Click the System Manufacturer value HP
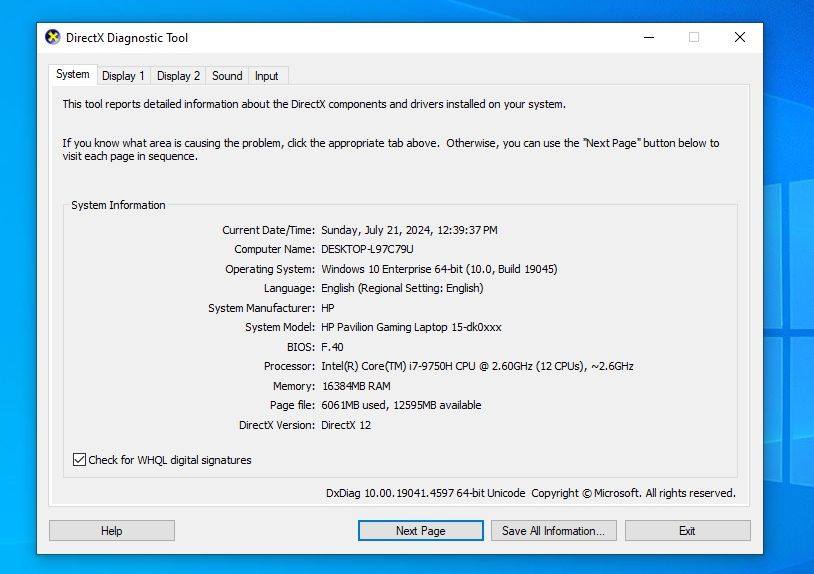The height and width of the screenshot is (574, 814). tap(328, 308)
